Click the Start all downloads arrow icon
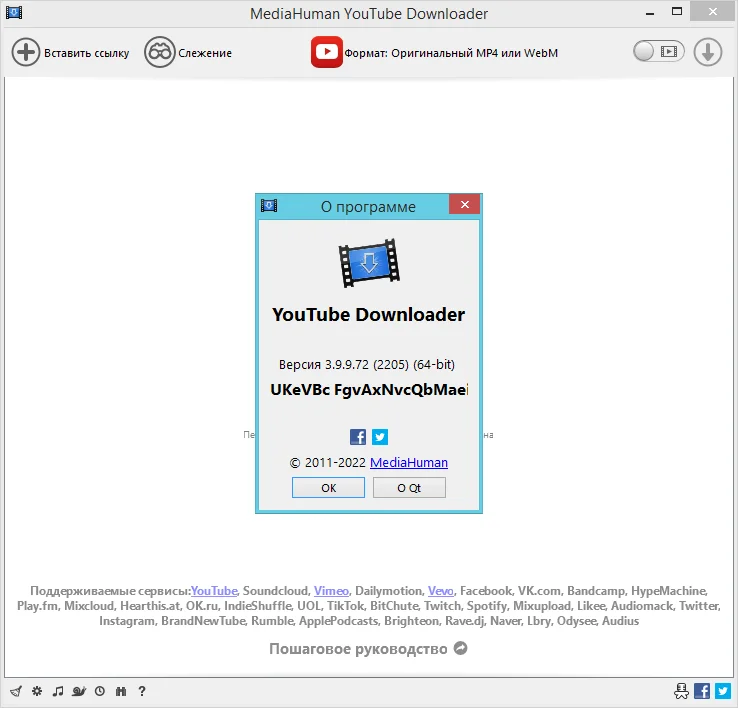 coord(707,52)
